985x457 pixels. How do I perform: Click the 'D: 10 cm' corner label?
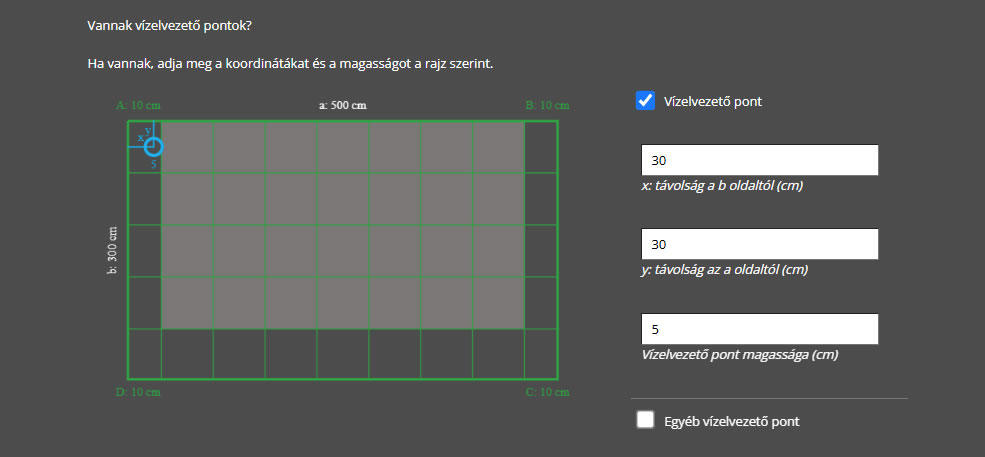coord(139,393)
